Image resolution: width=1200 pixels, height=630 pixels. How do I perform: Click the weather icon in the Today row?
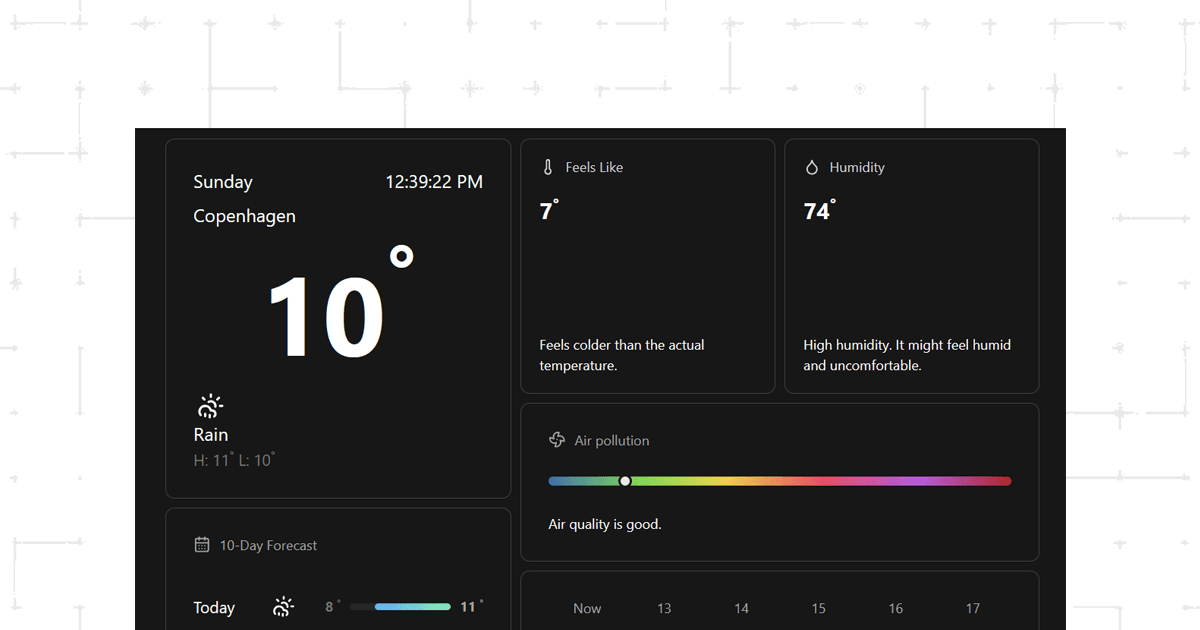(284, 607)
